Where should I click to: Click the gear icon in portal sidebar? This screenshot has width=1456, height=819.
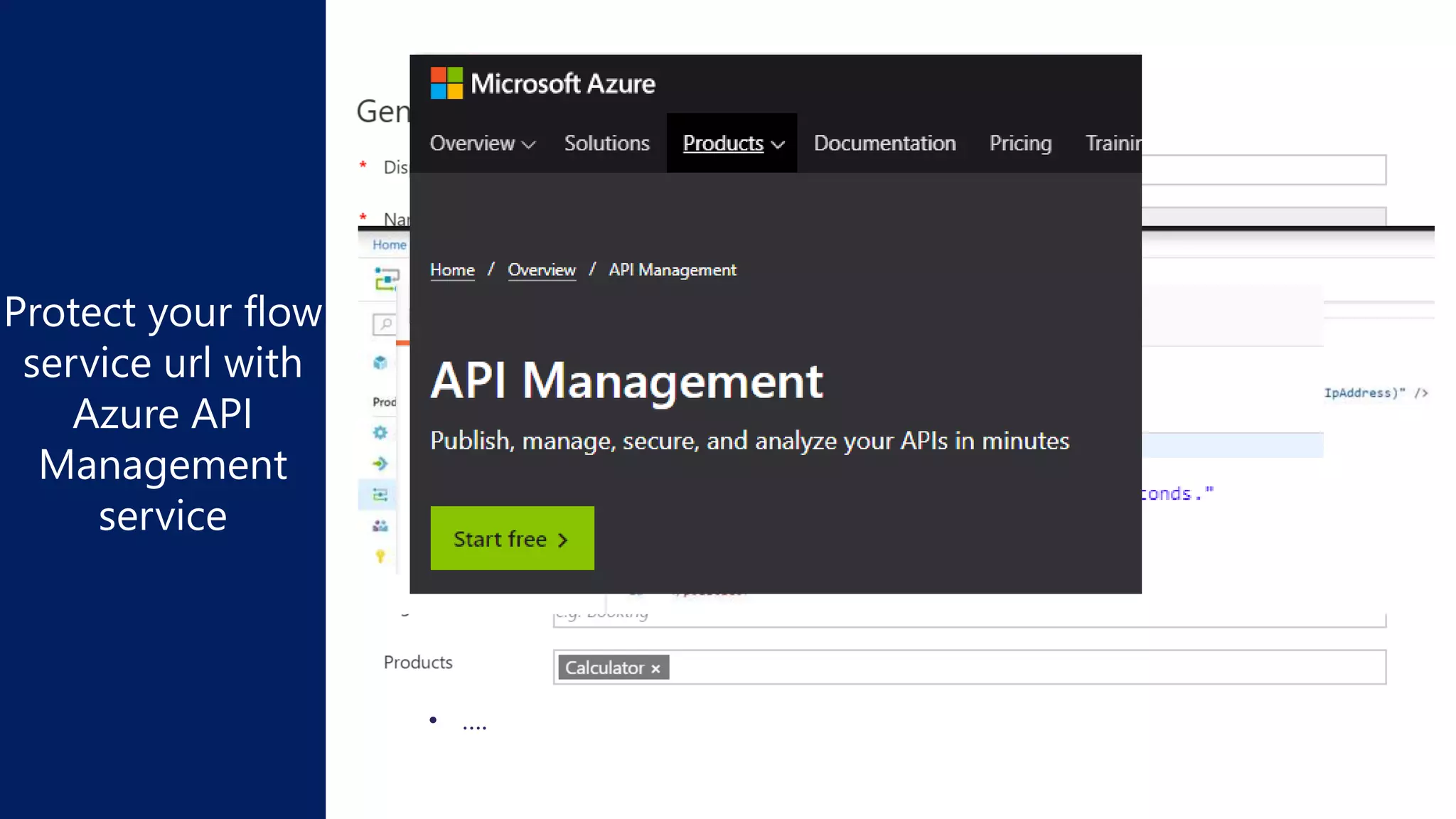click(x=380, y=432)
